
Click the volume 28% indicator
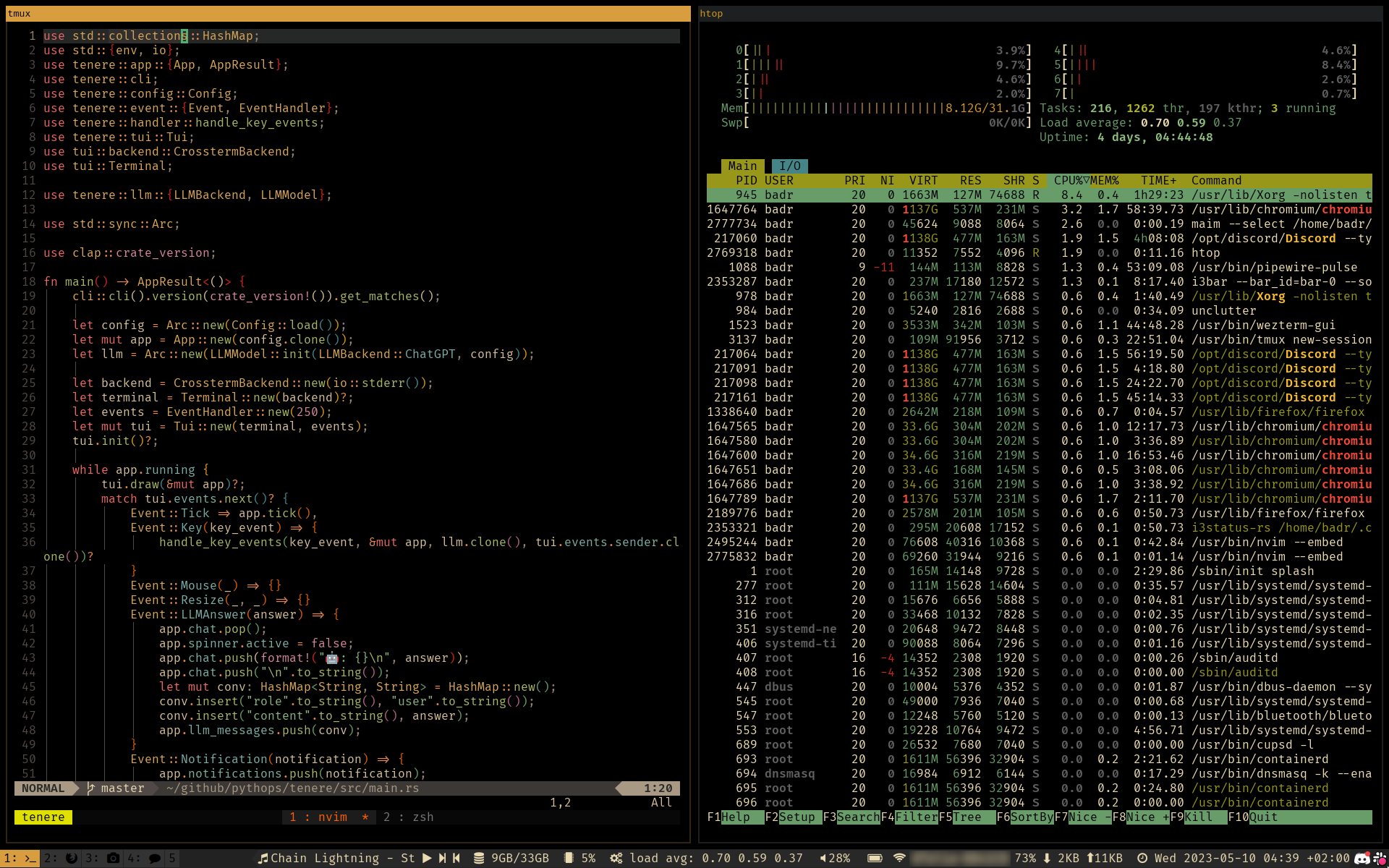[x=835, y=858]
